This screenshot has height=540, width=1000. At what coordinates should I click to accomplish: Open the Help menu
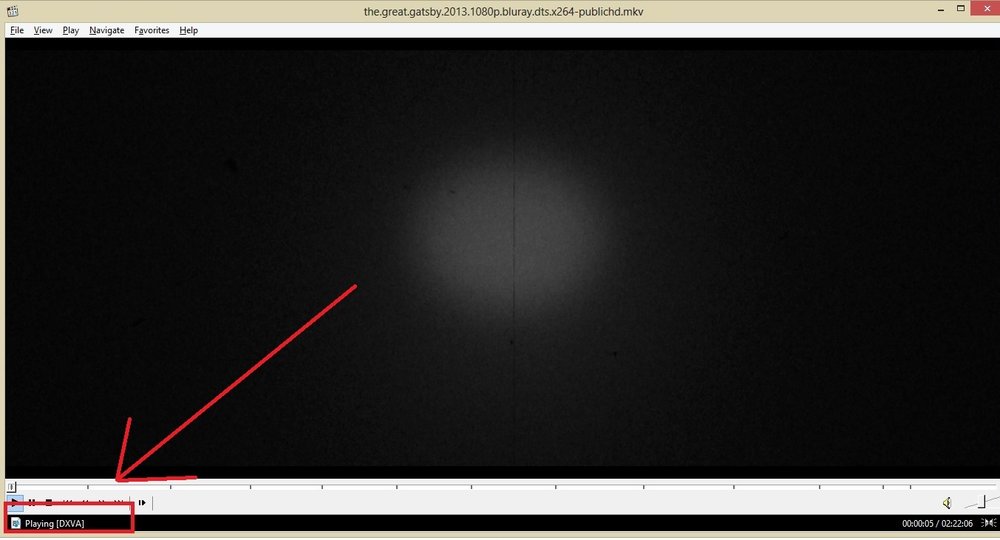(x=188, y=30)
